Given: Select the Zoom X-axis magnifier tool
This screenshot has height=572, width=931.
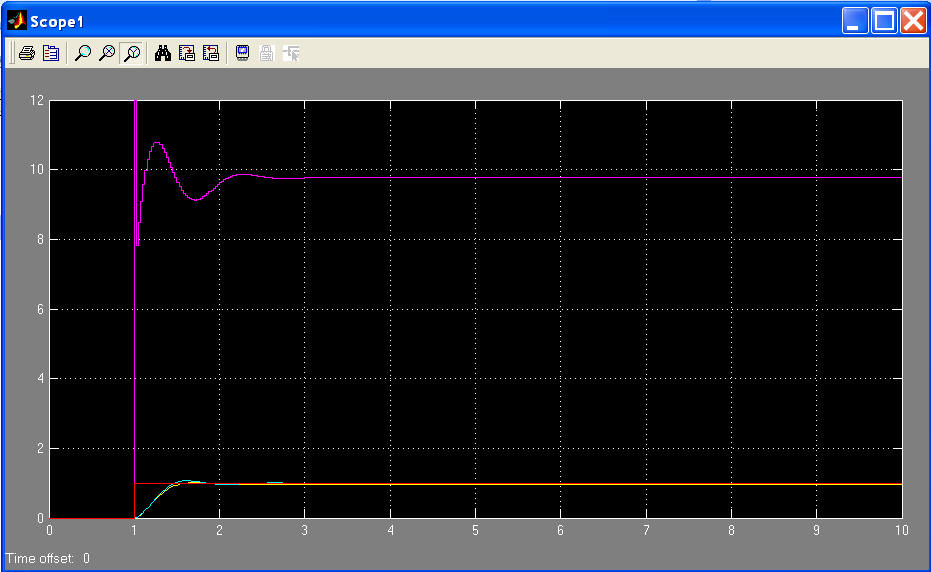Looking at the screenshot, I should pos(107,53).
